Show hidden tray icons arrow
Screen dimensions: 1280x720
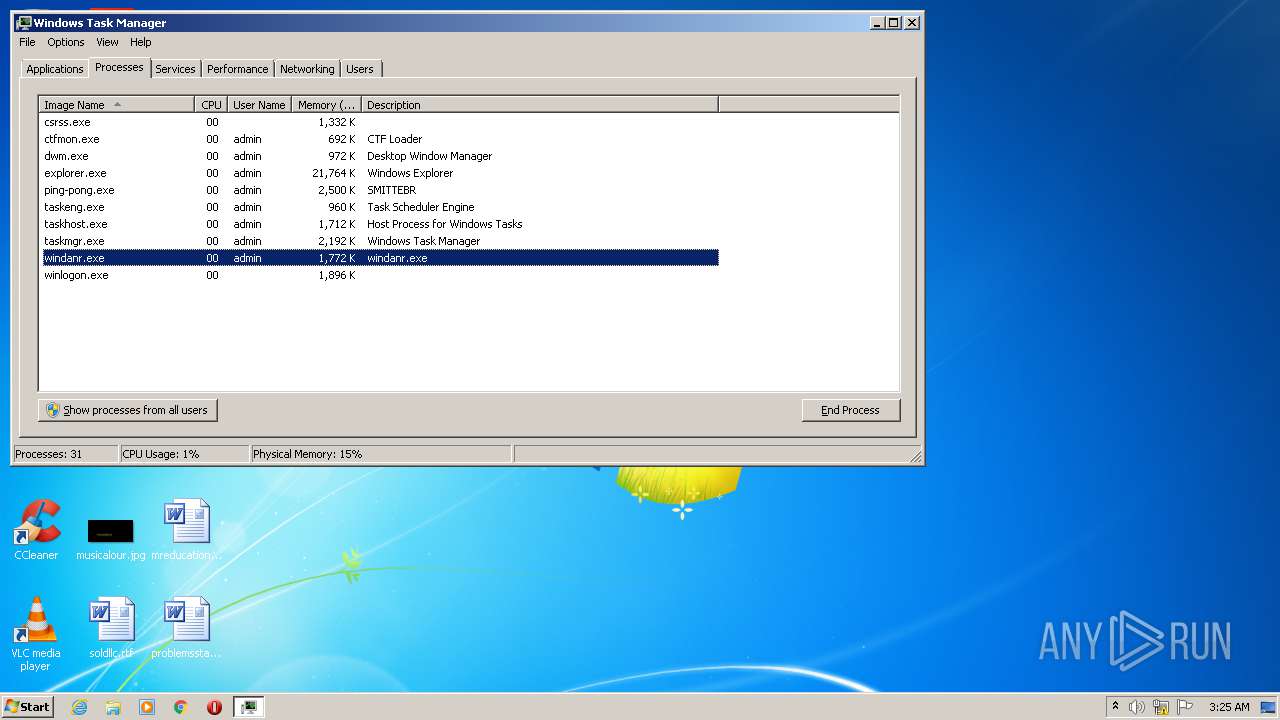(1115, 707)
